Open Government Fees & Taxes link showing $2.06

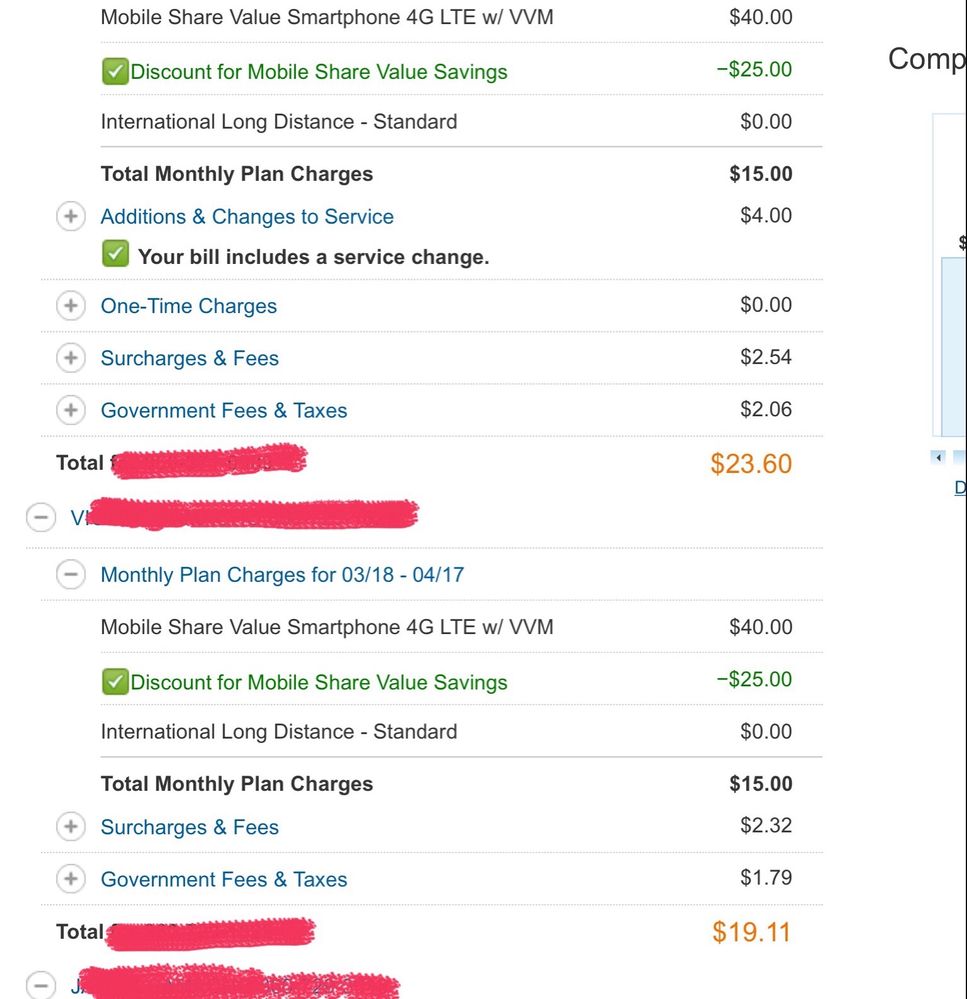point(224,410)
